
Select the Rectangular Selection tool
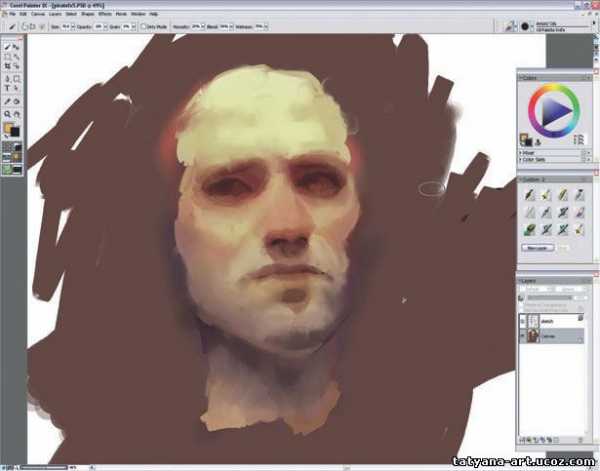8,57
